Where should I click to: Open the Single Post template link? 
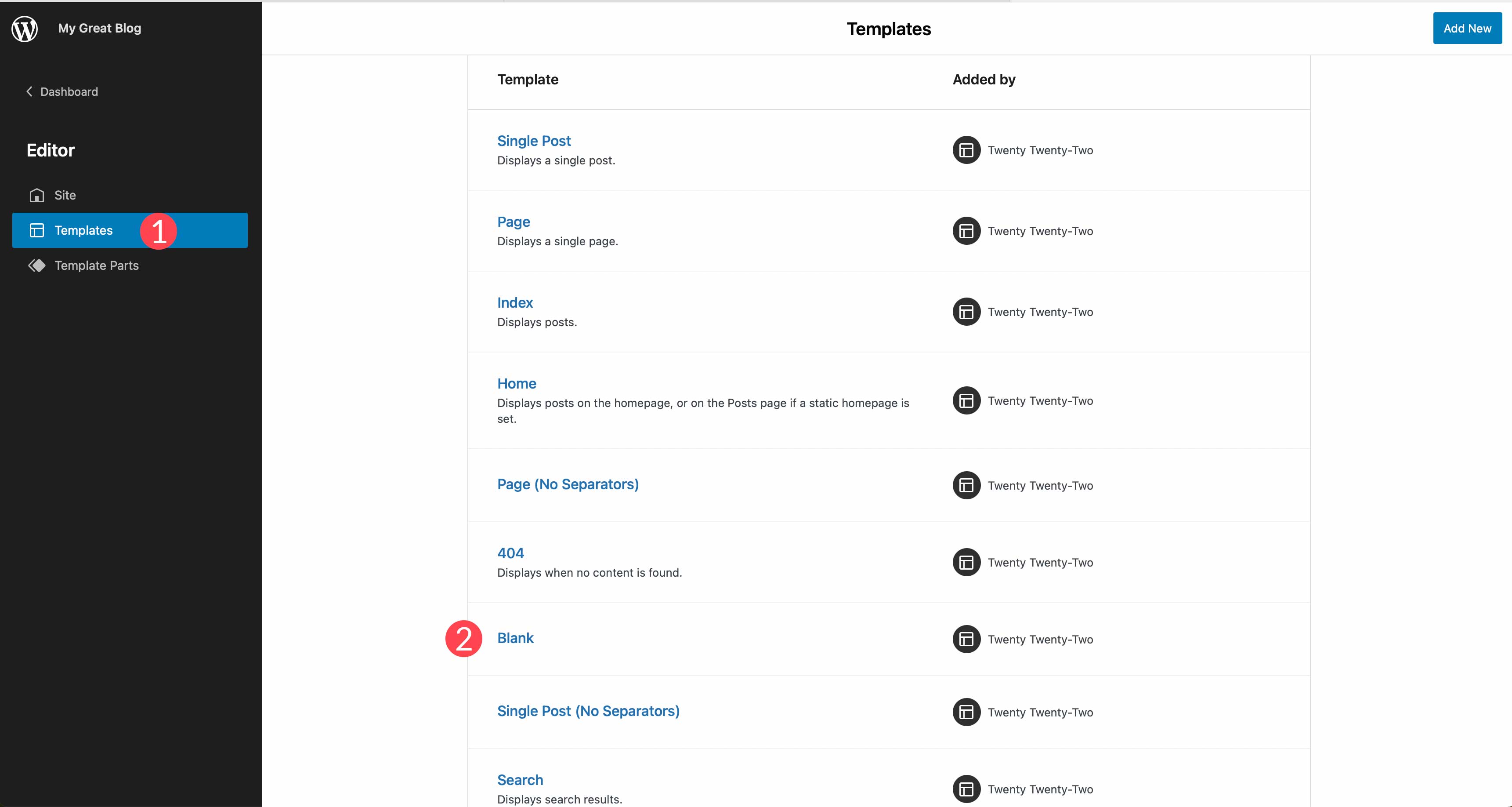534,141
